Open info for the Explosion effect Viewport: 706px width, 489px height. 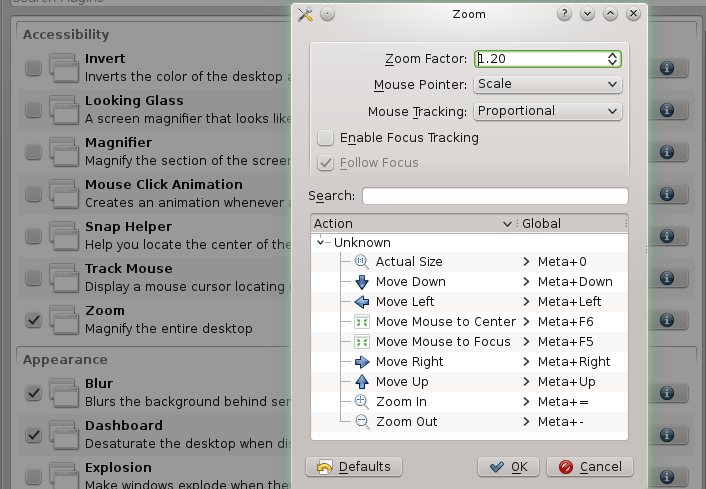point(667,476)
